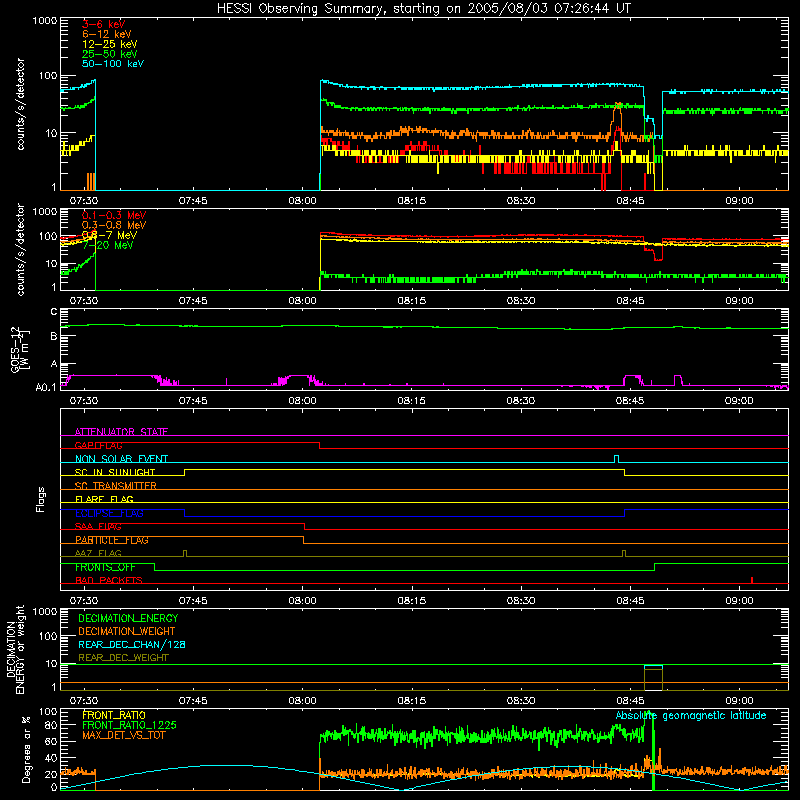The image size is (800, 800).
Task: Click the 08:15 time label under the top panel
Action: (x=411, y=201)
